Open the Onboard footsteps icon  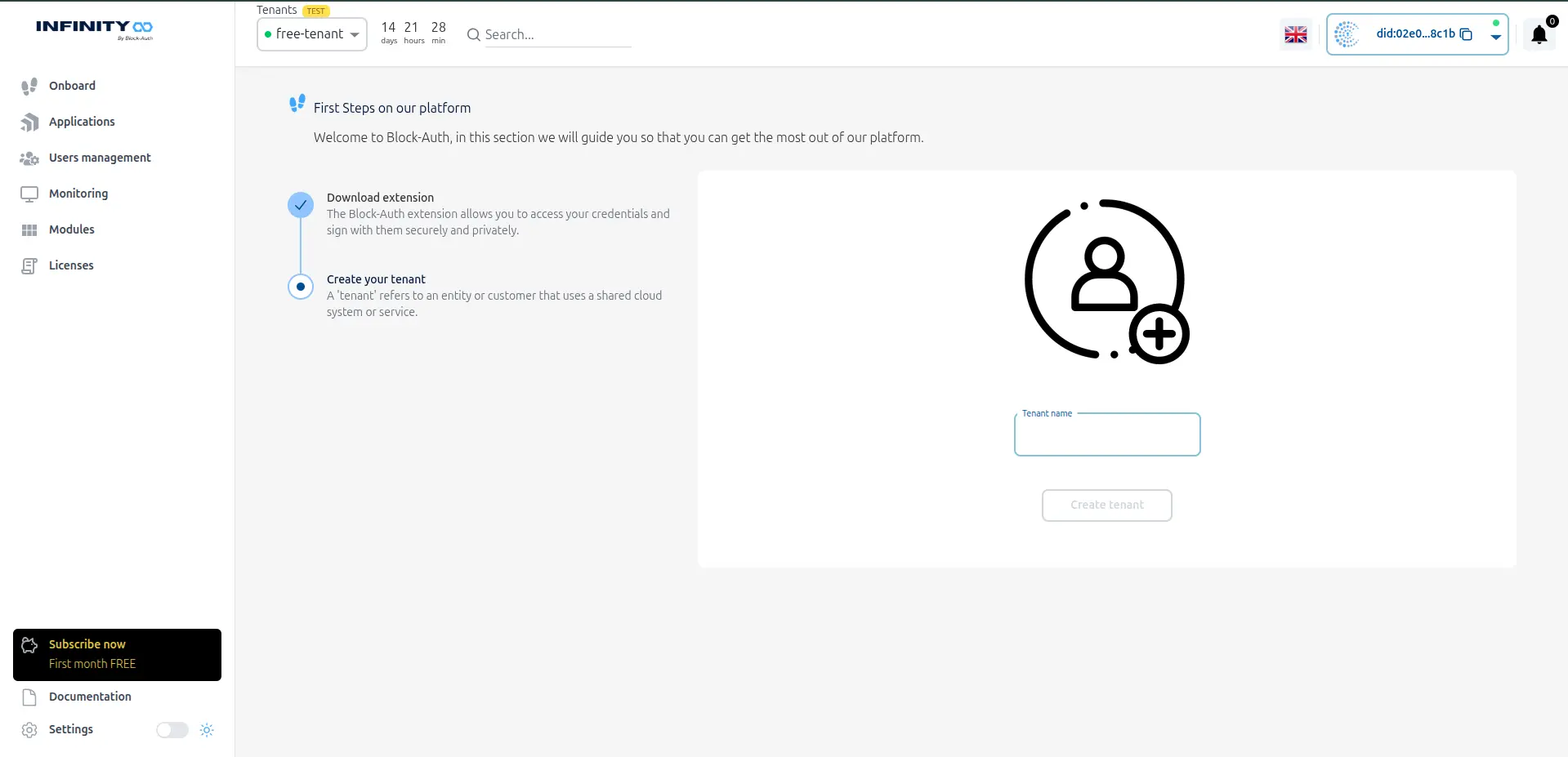(x=29, y=86)
